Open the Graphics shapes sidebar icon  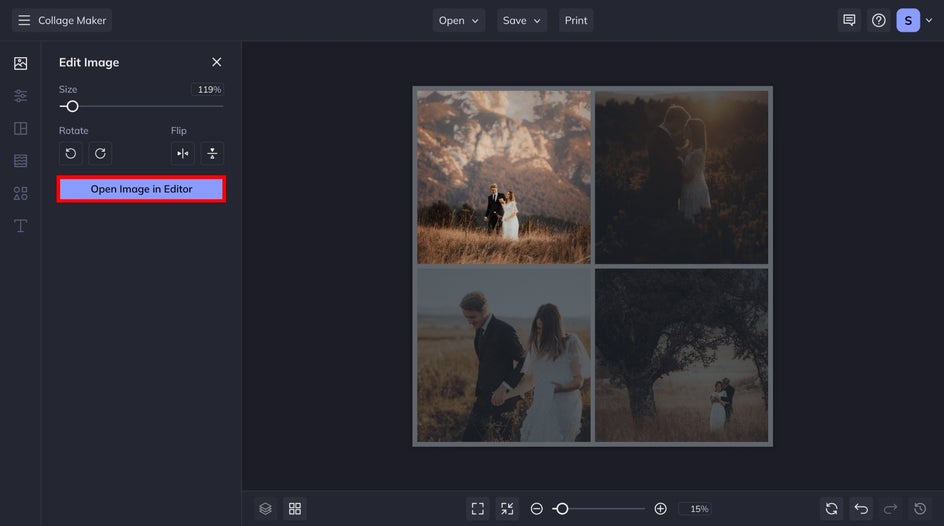coord(20,193)
